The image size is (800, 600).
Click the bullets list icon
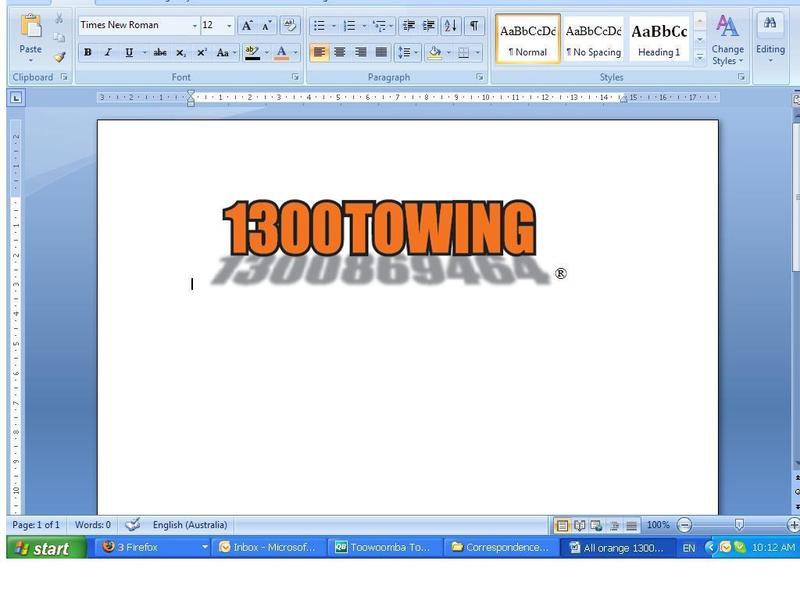(319, 26)
